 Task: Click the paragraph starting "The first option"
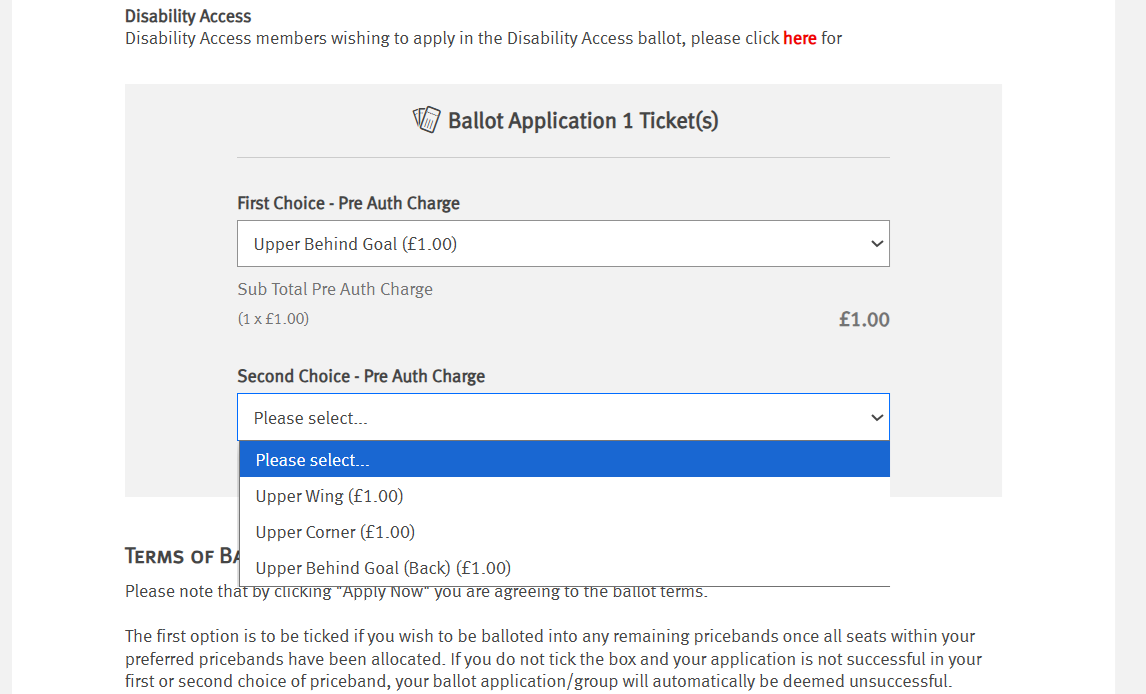pos(550,659)
